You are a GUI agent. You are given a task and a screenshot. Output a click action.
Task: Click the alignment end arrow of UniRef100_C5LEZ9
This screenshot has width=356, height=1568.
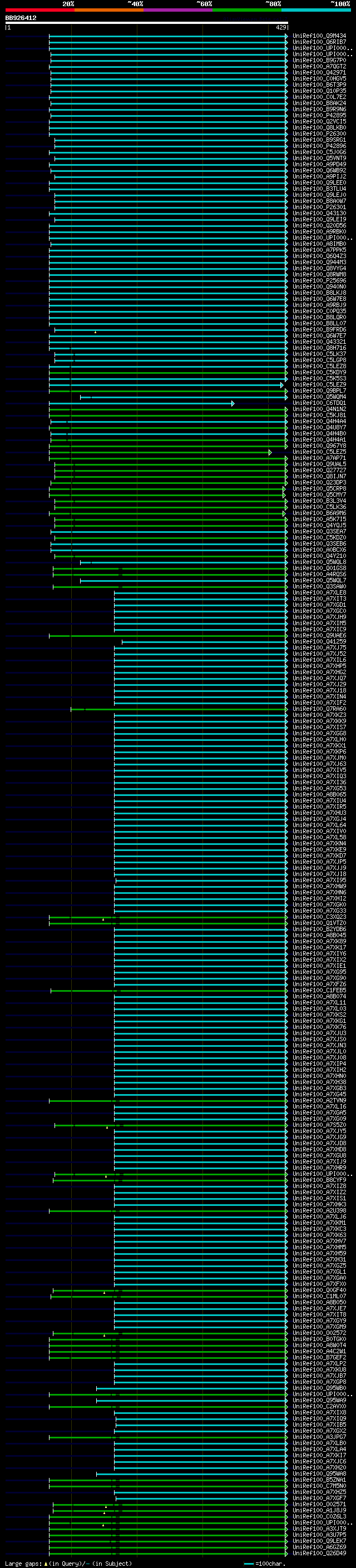(282, 385)
